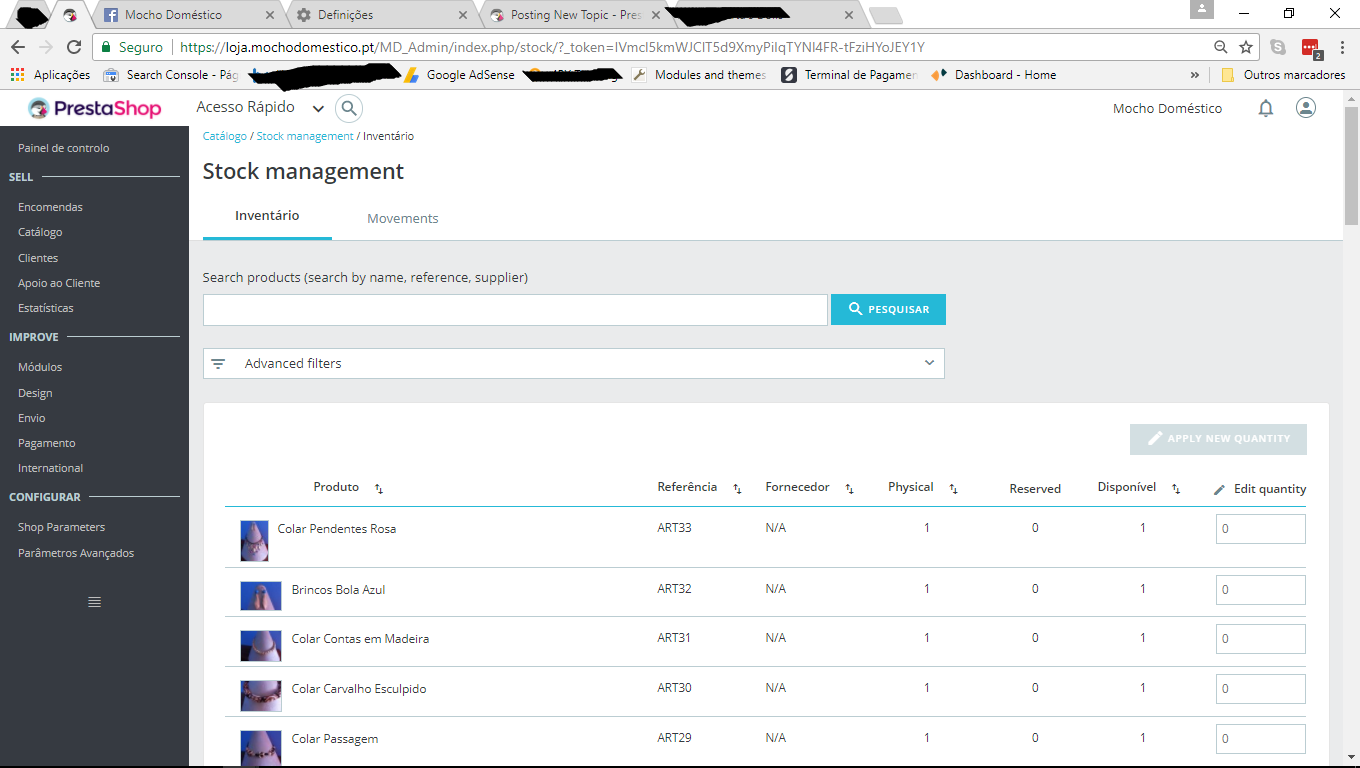Viewport: 1360px width, 768px height.
Task: Select the ART29 reference cell
Action: point(674,738)
